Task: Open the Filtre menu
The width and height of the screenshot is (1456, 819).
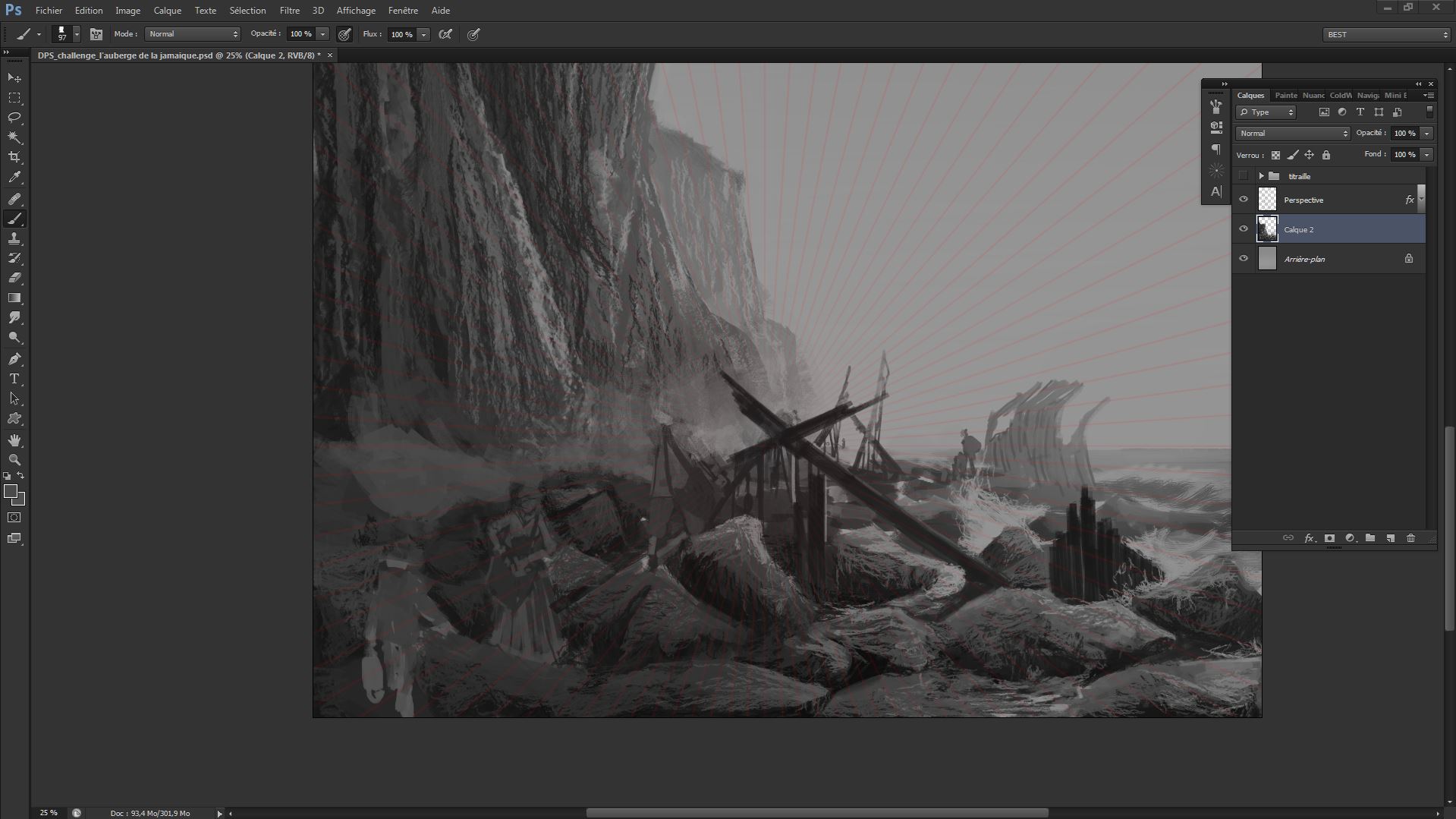Action: (x=289, y=11)
